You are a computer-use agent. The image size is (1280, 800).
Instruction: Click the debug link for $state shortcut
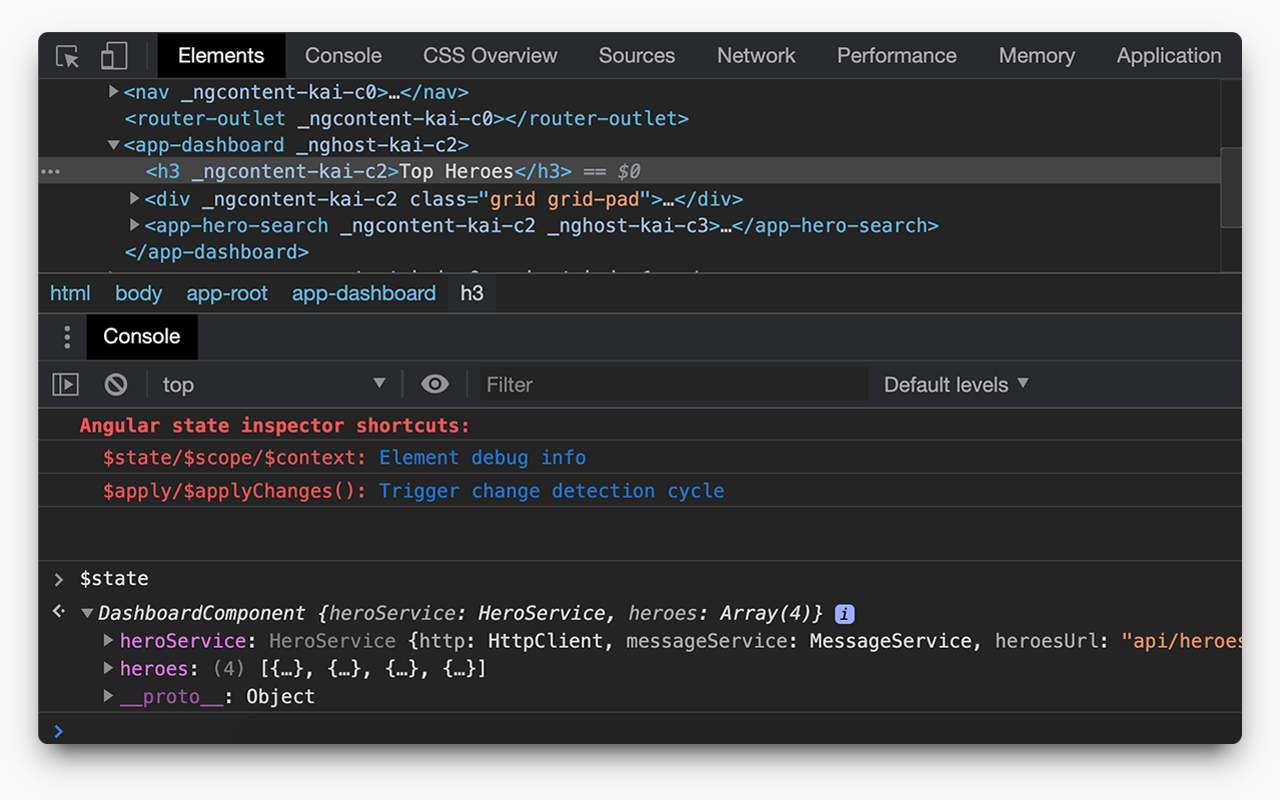[x=500, y=457]
